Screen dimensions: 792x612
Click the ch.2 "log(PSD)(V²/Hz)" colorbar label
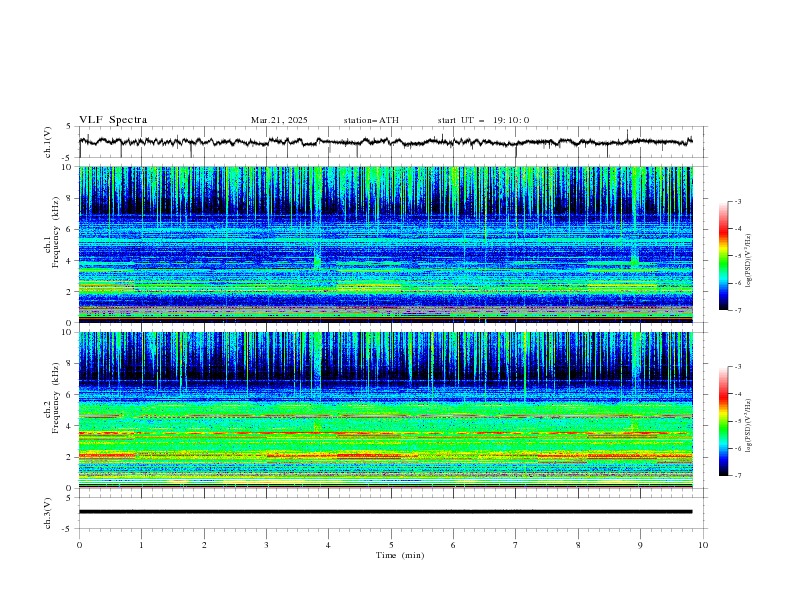749,426
